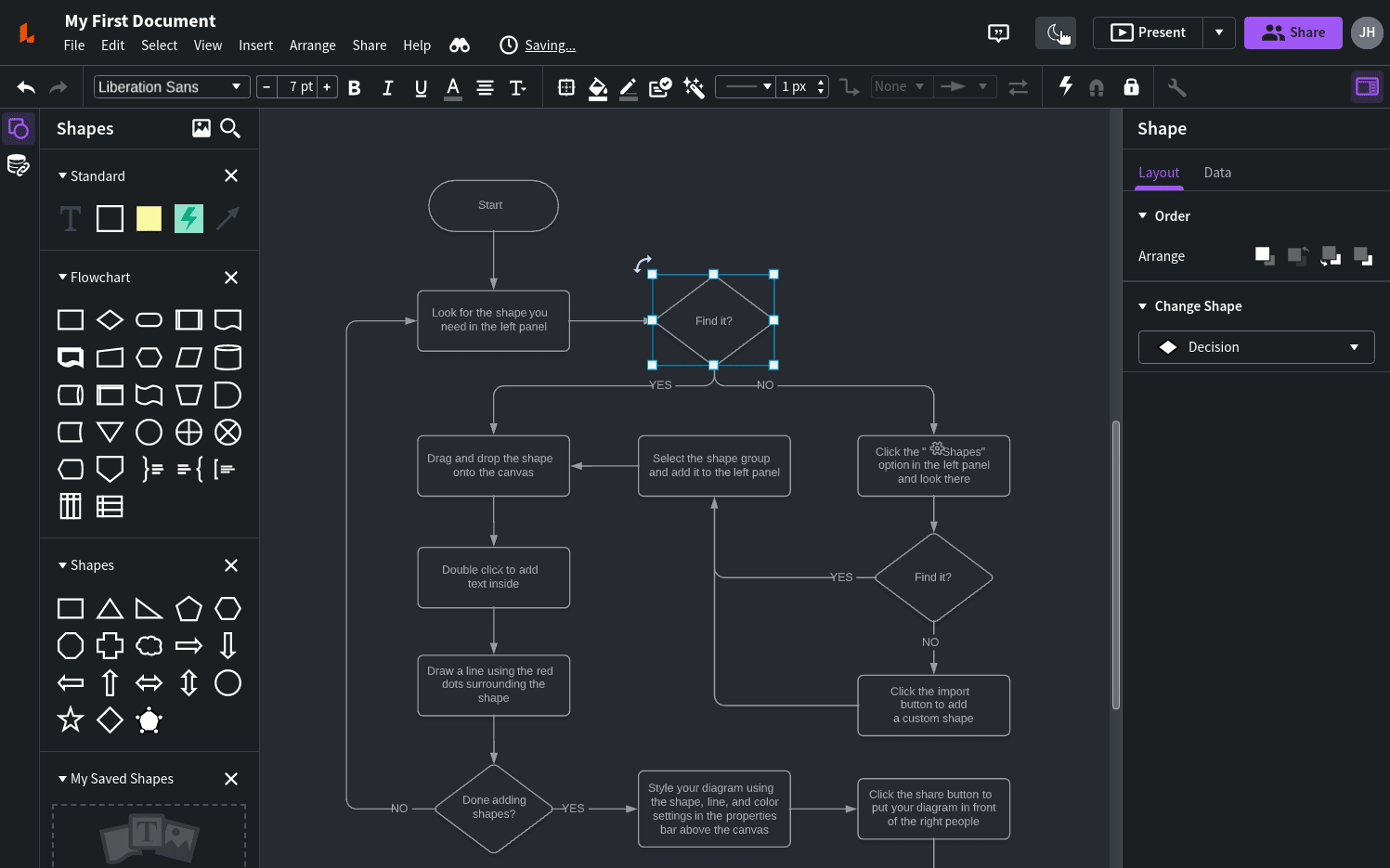
Task: Switch to the Data tab
Action: 1217,173
